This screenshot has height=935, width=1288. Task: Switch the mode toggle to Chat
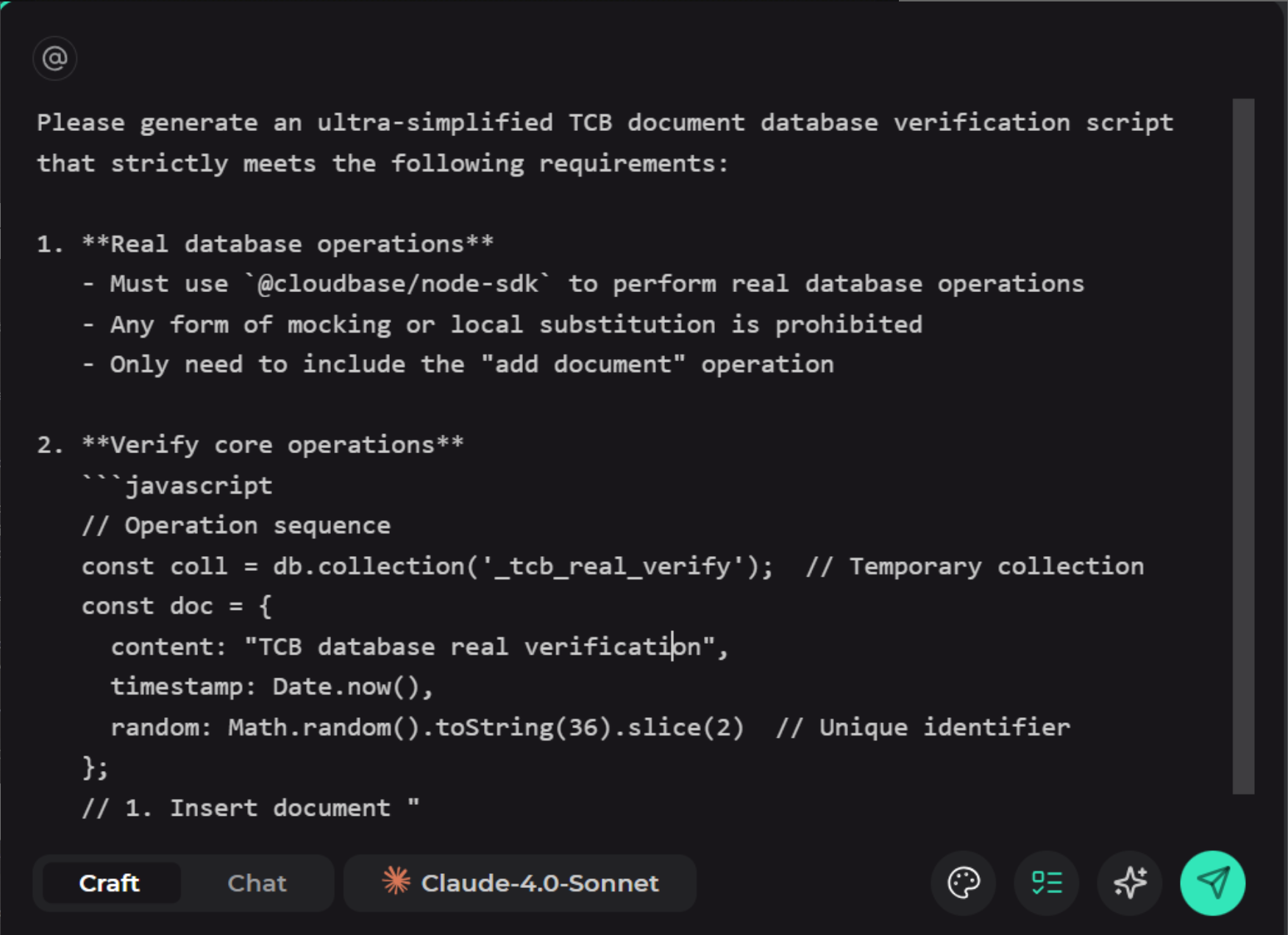(x=257, y=883)
